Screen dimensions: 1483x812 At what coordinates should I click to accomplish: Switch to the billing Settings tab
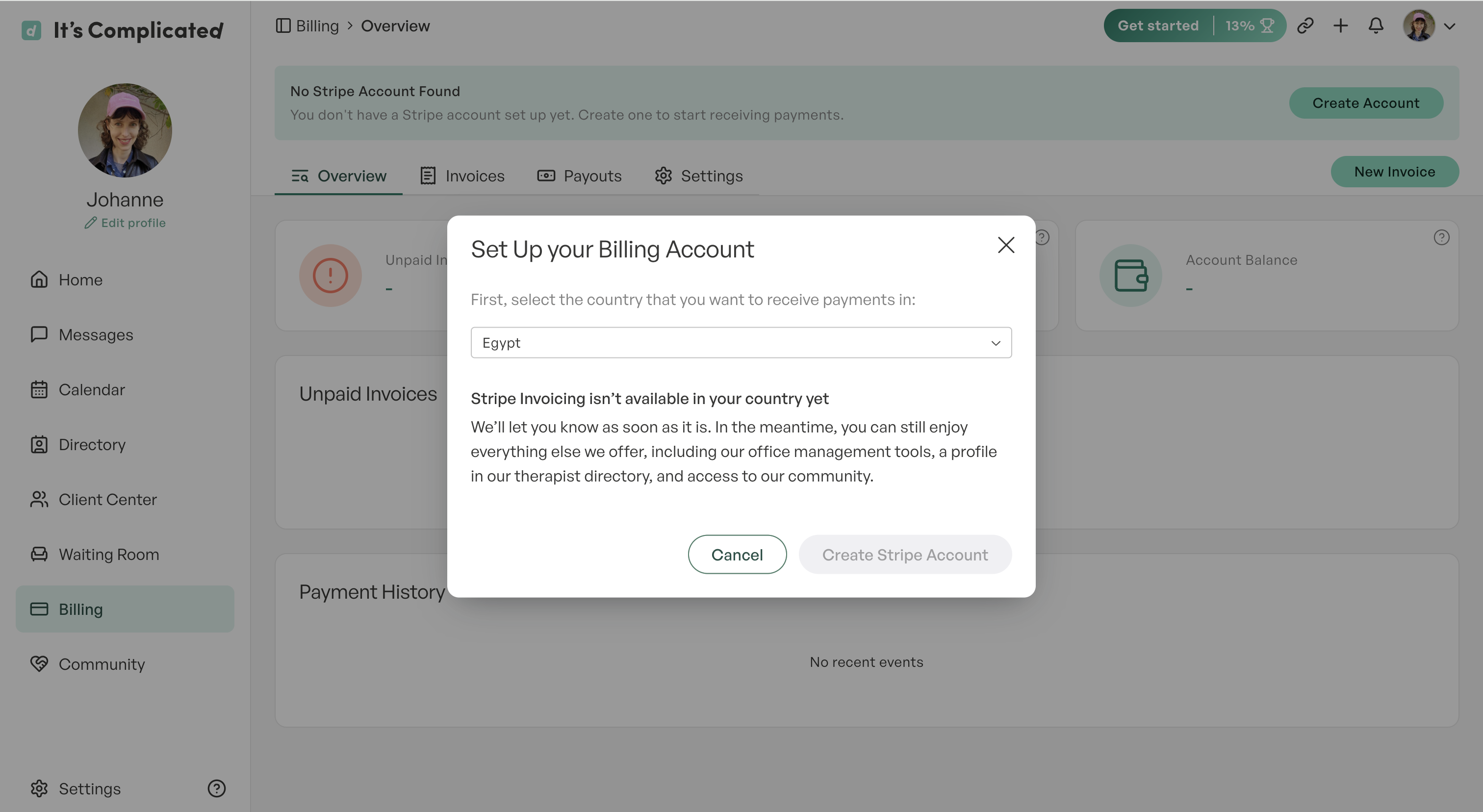(698, 176)
